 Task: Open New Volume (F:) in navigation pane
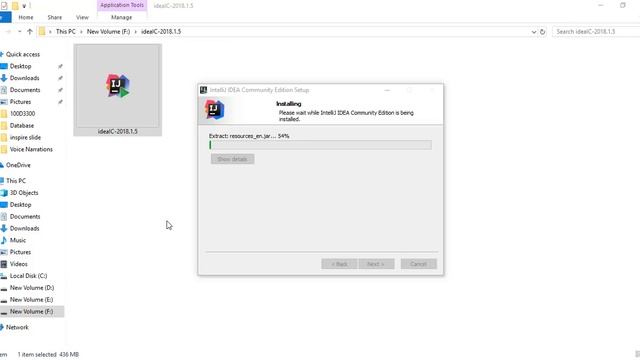31,311
